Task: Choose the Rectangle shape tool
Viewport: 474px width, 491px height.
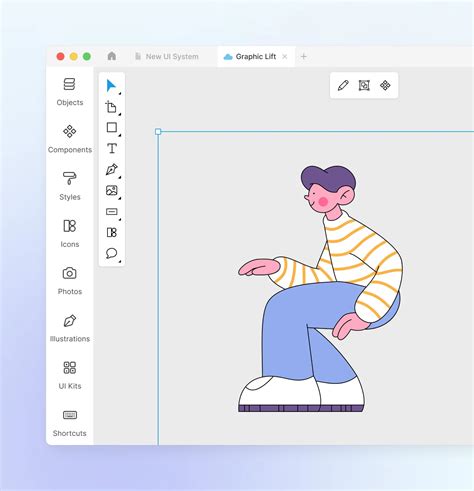Action: [112, 127]
